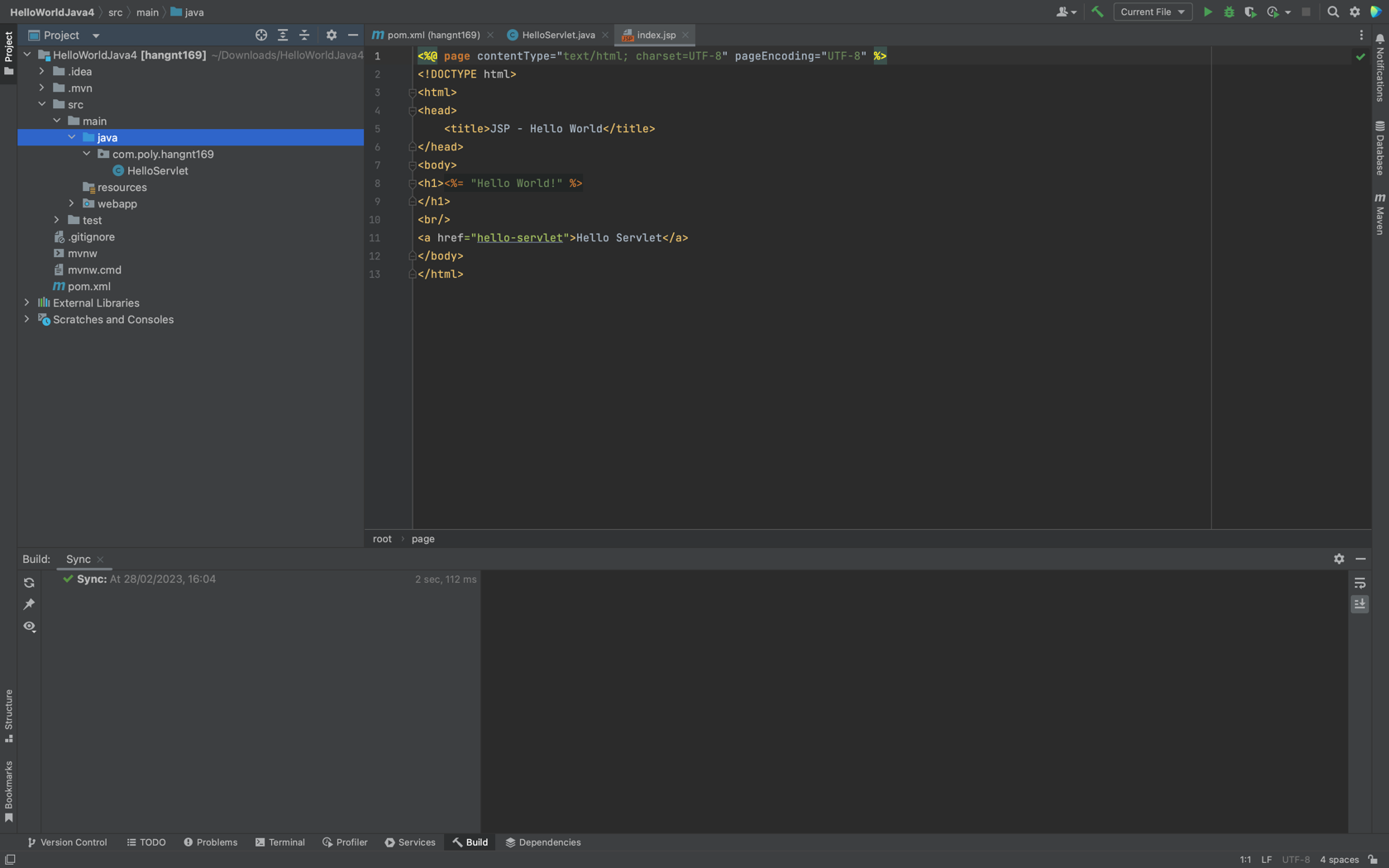Open Search Everywhere with the magnifier icon
This screenshot has width=1389, height=868.
tap(1333, 12)
